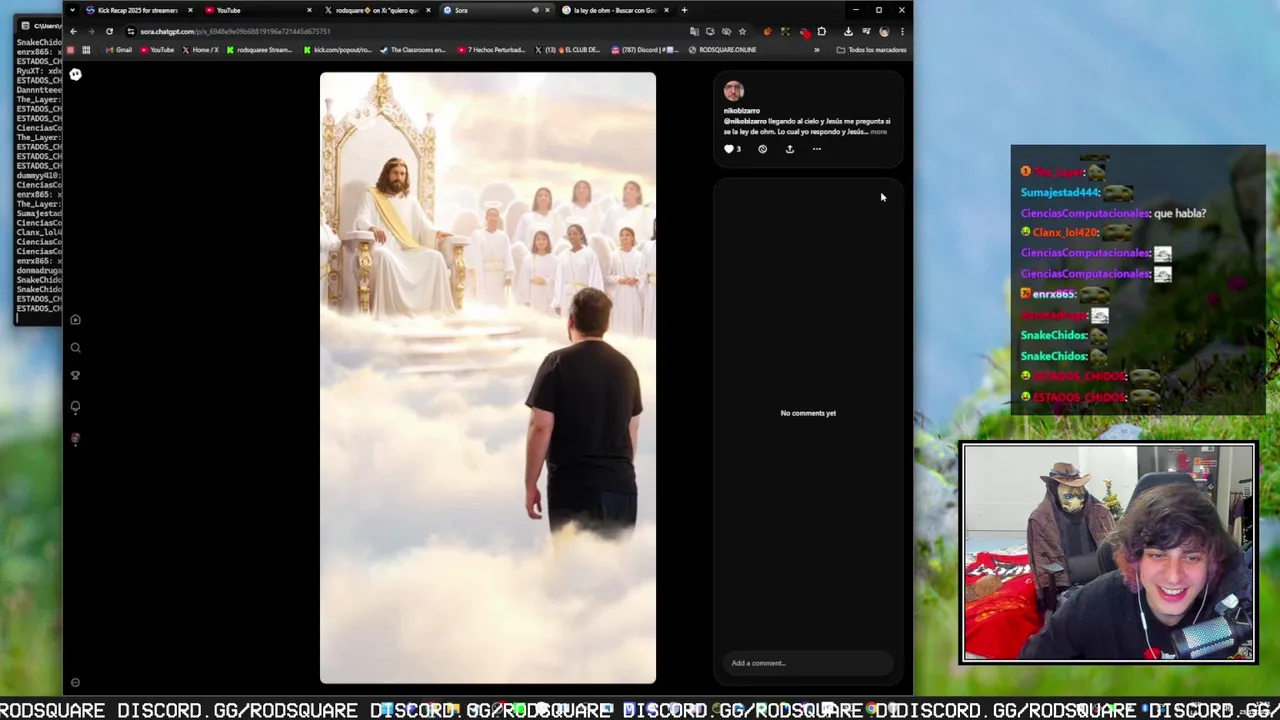Open Sora notifications bell
Screen dimensions: 1280x720
(x=75, y=407)
